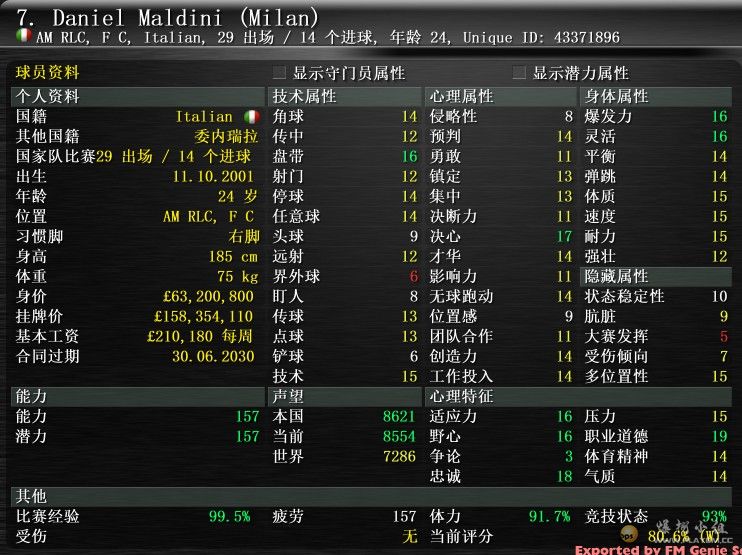Click the Italian flag icon beside player header
The image size is (742, 555).
point(23,36)
